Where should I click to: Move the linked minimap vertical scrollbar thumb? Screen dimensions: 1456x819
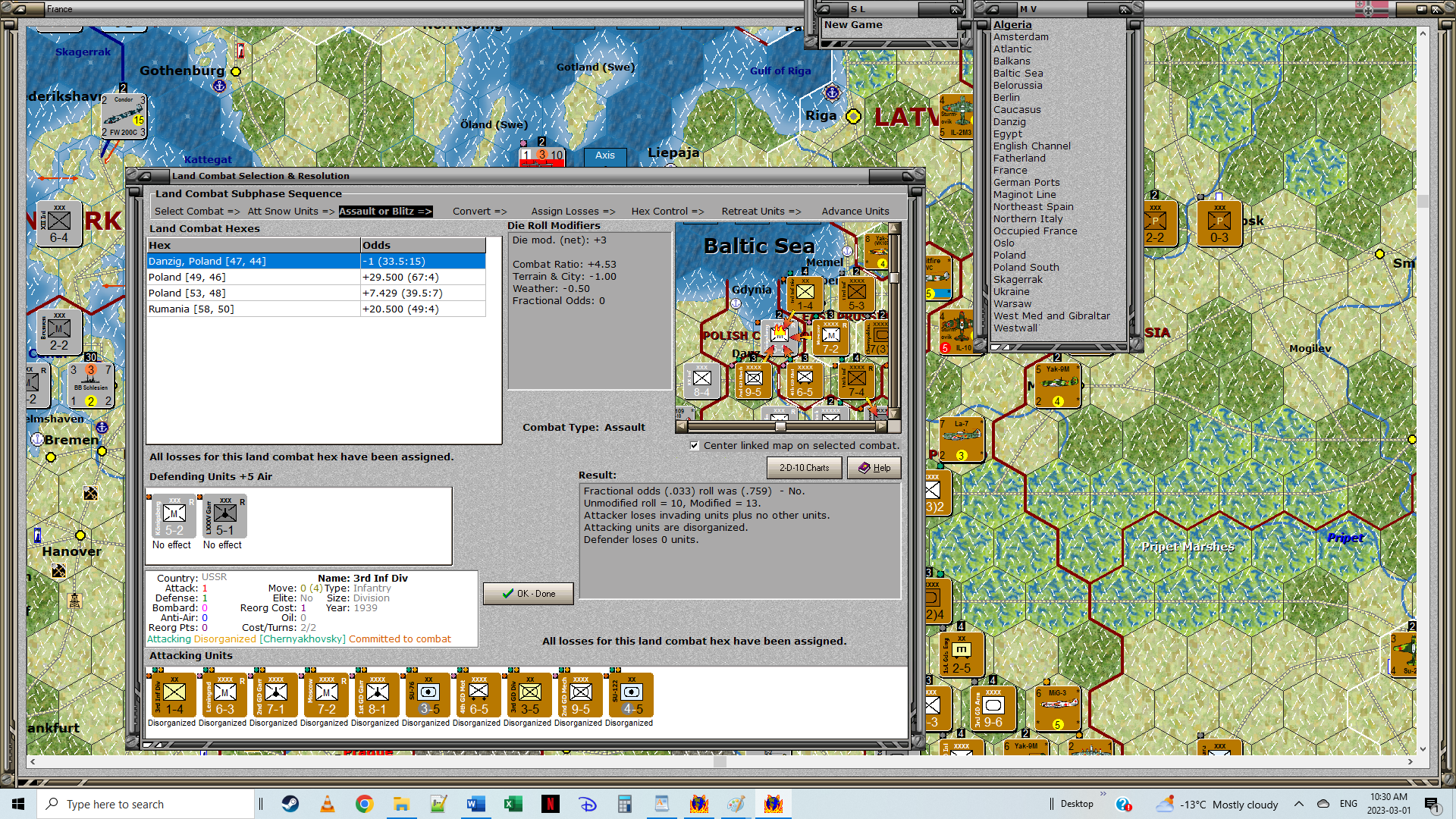coord(894,278)
